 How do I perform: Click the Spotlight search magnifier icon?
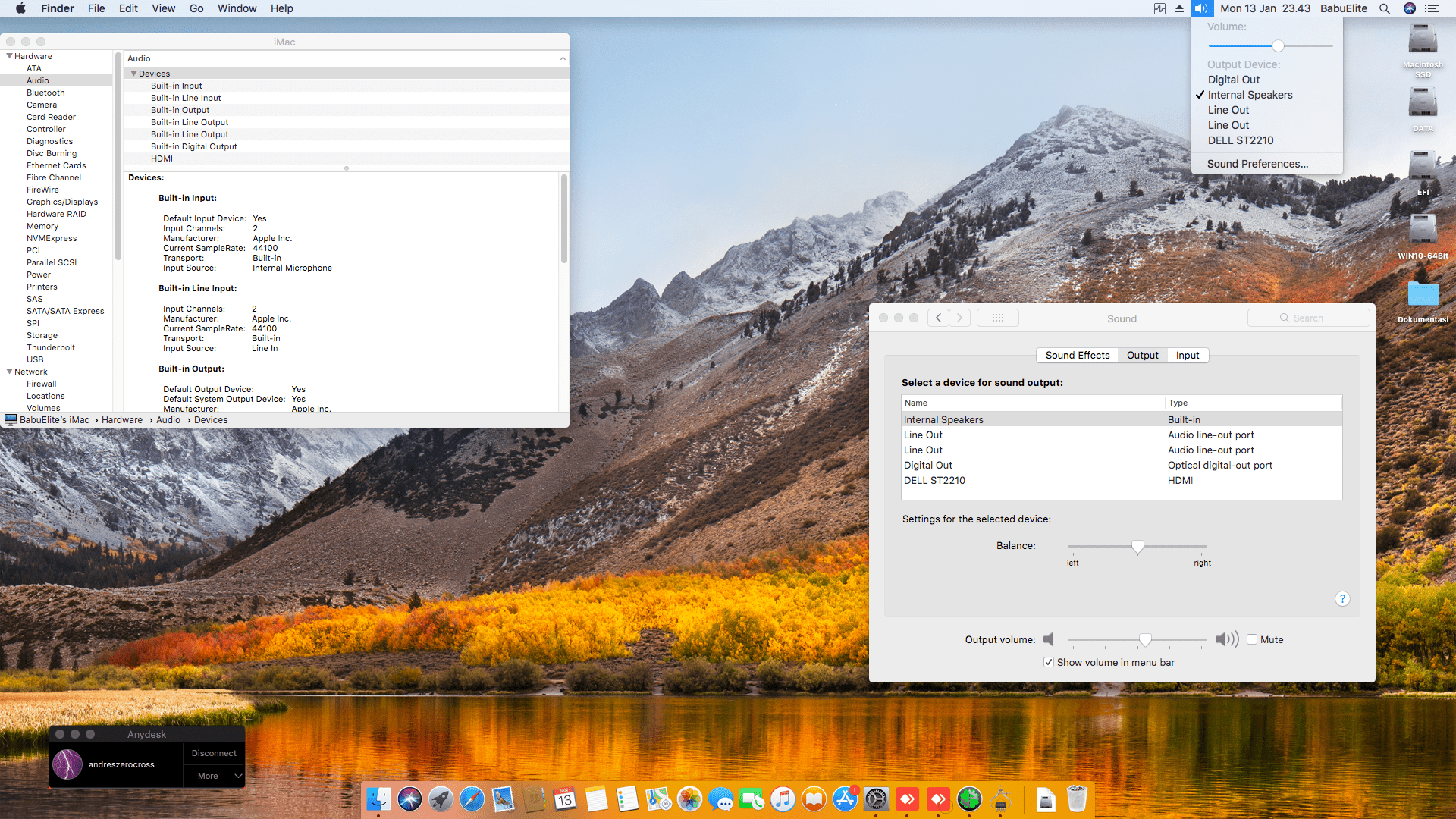pyautogui.click(x=1385, y=8)
